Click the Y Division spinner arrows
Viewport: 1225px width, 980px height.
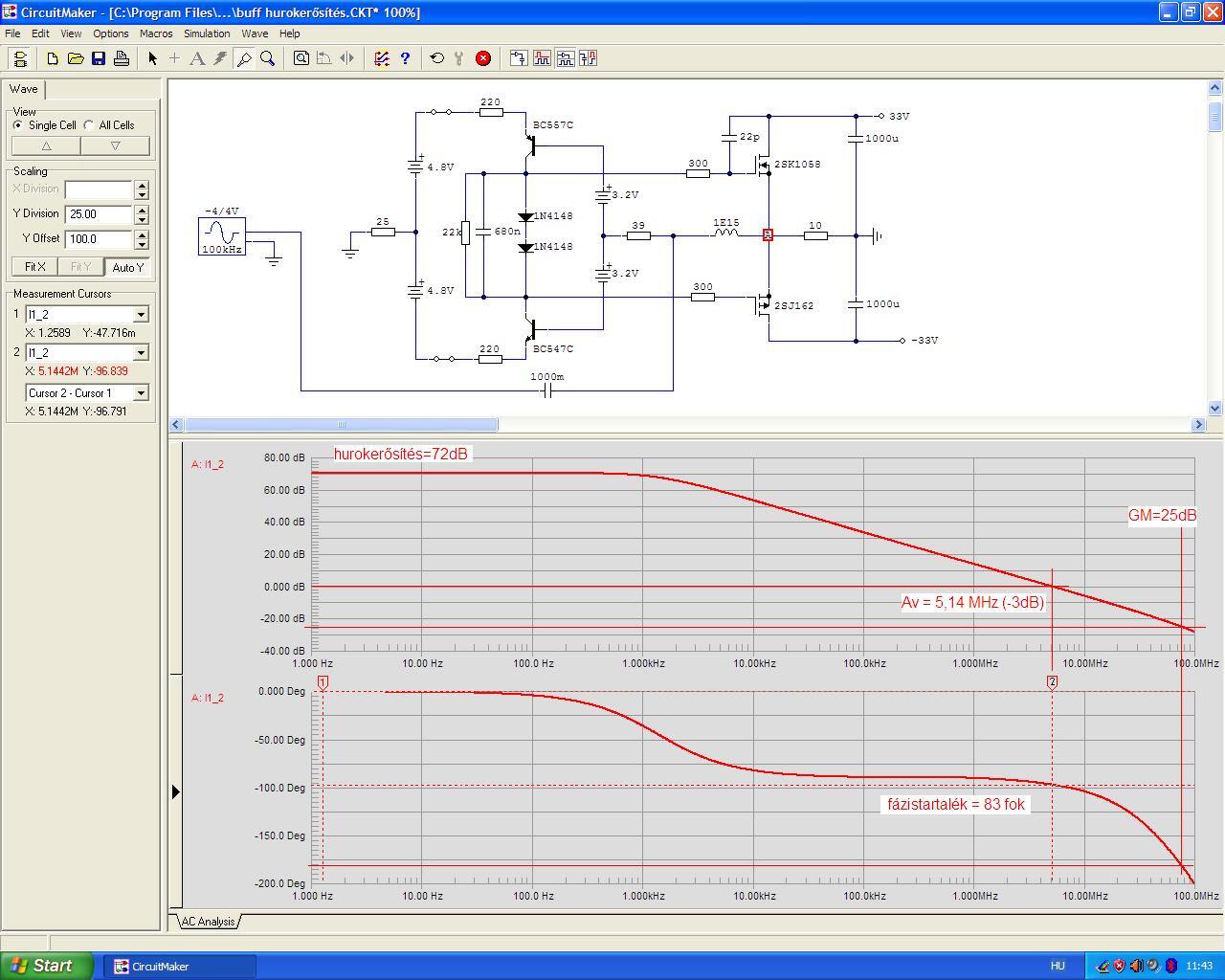pos(142,214)
